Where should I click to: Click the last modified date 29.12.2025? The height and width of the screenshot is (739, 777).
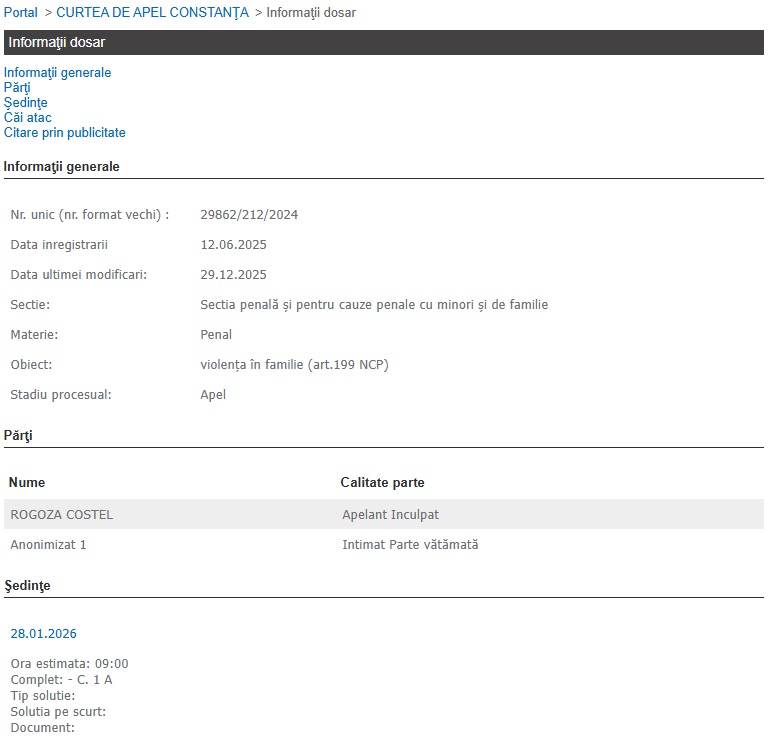pyautogui.click(x=233, y=275)
